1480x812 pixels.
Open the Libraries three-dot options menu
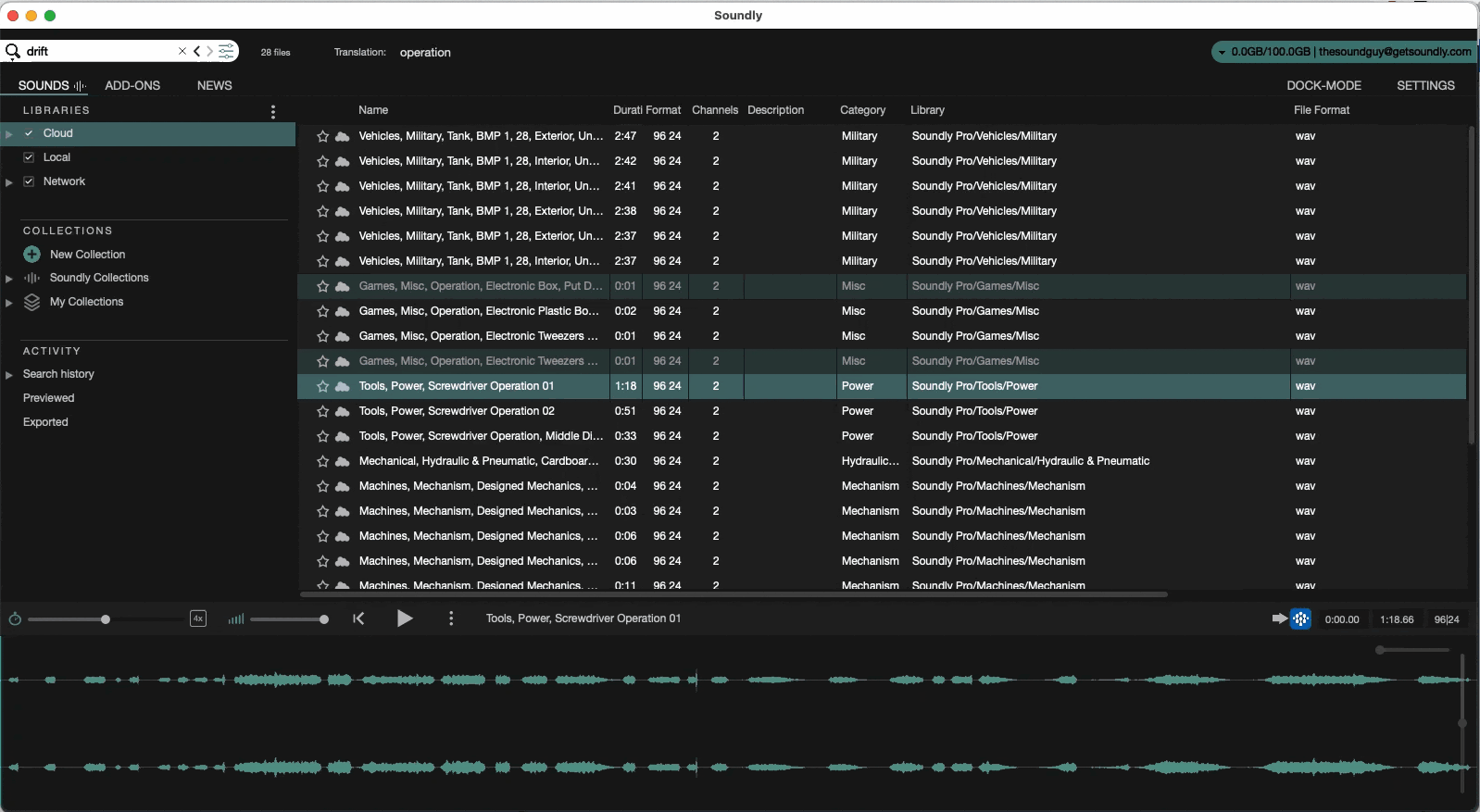272,112
